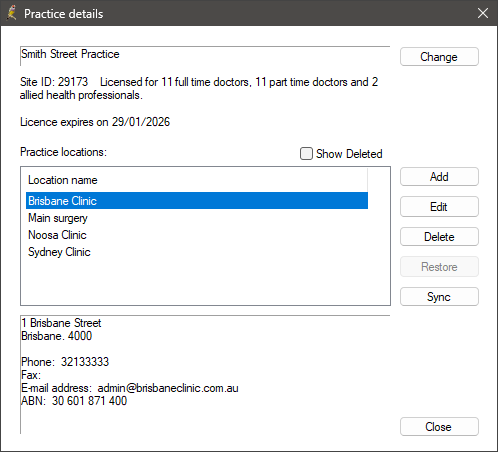This screenshot has width=498, height=452.
Task: Delete the selected location
Action: 439,237
